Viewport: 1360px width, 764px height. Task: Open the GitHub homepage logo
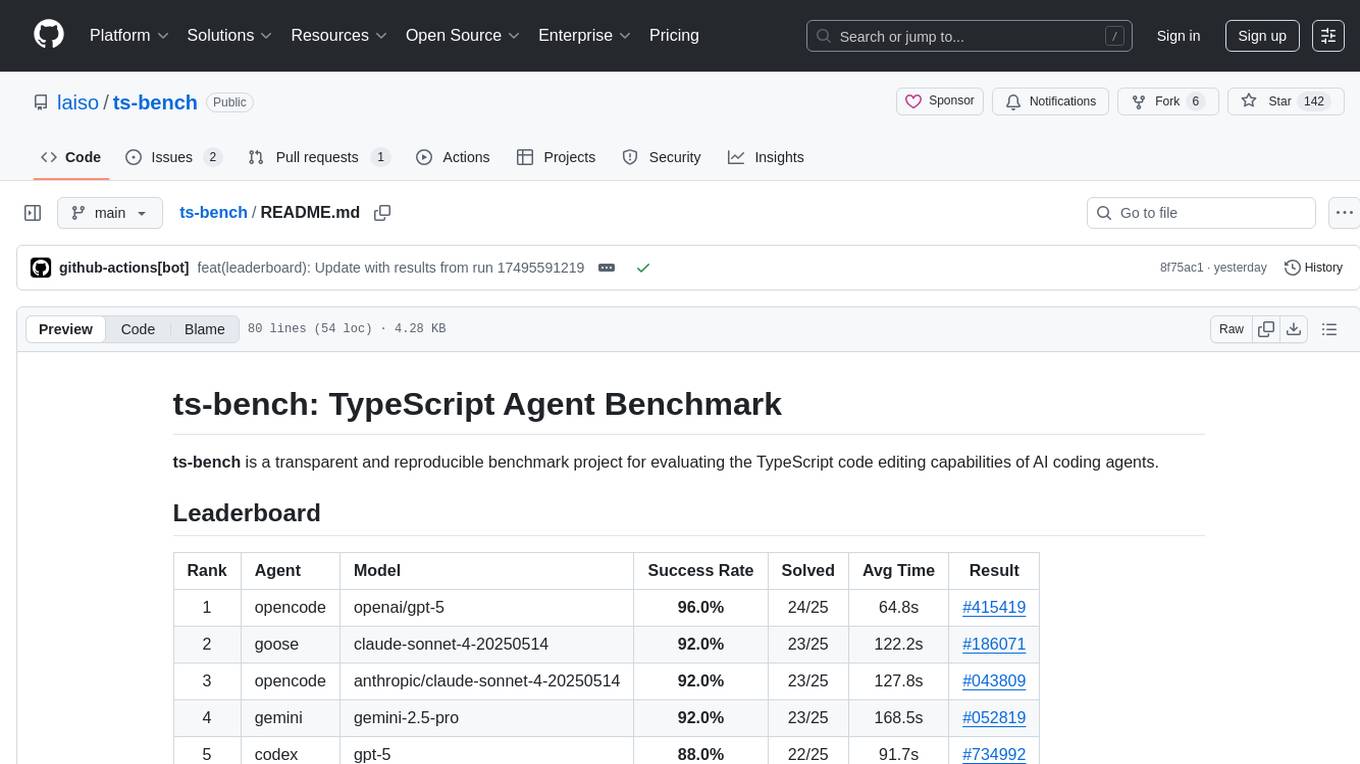[49, 35]
